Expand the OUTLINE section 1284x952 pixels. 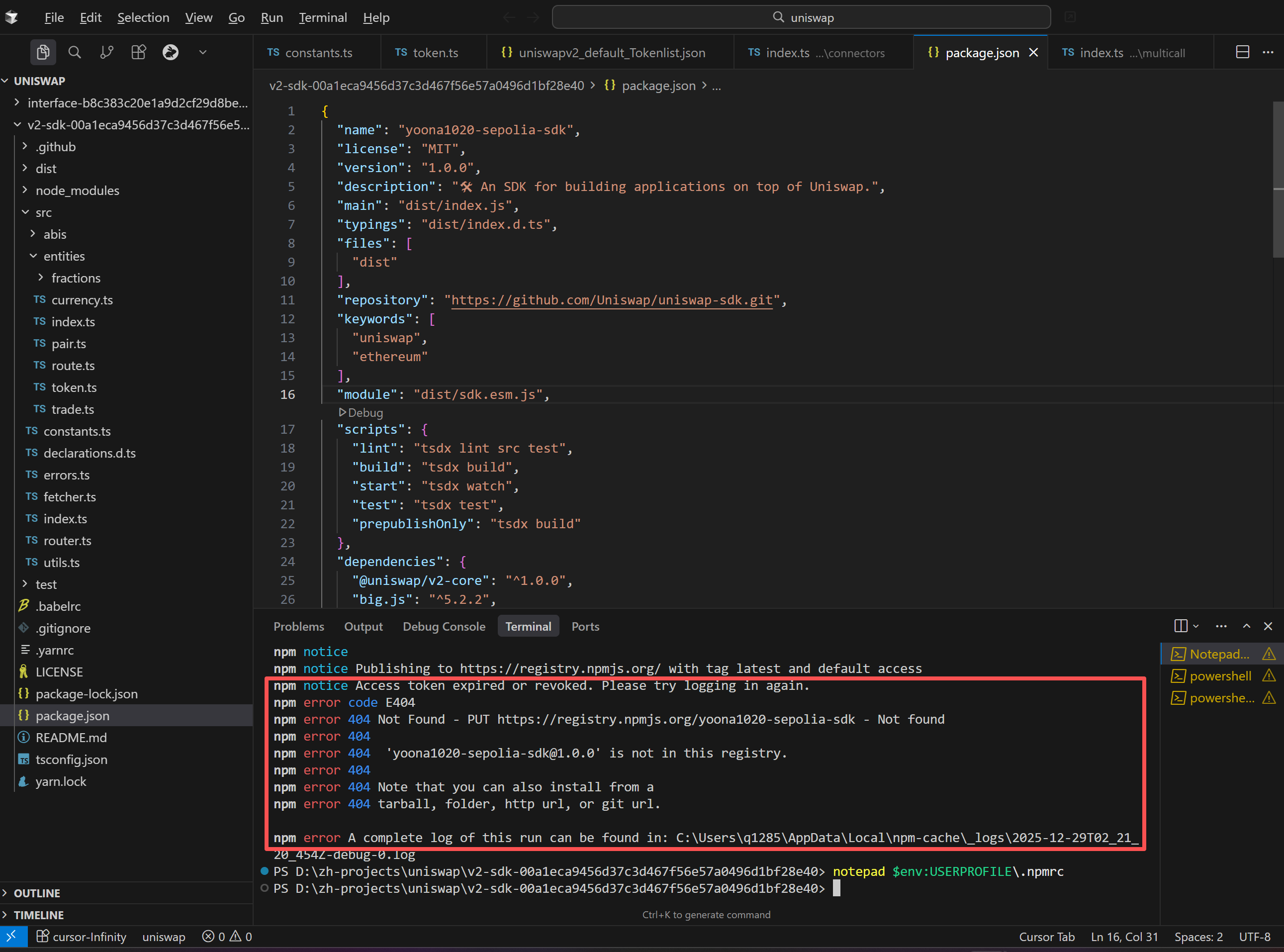tap(37, 893)
